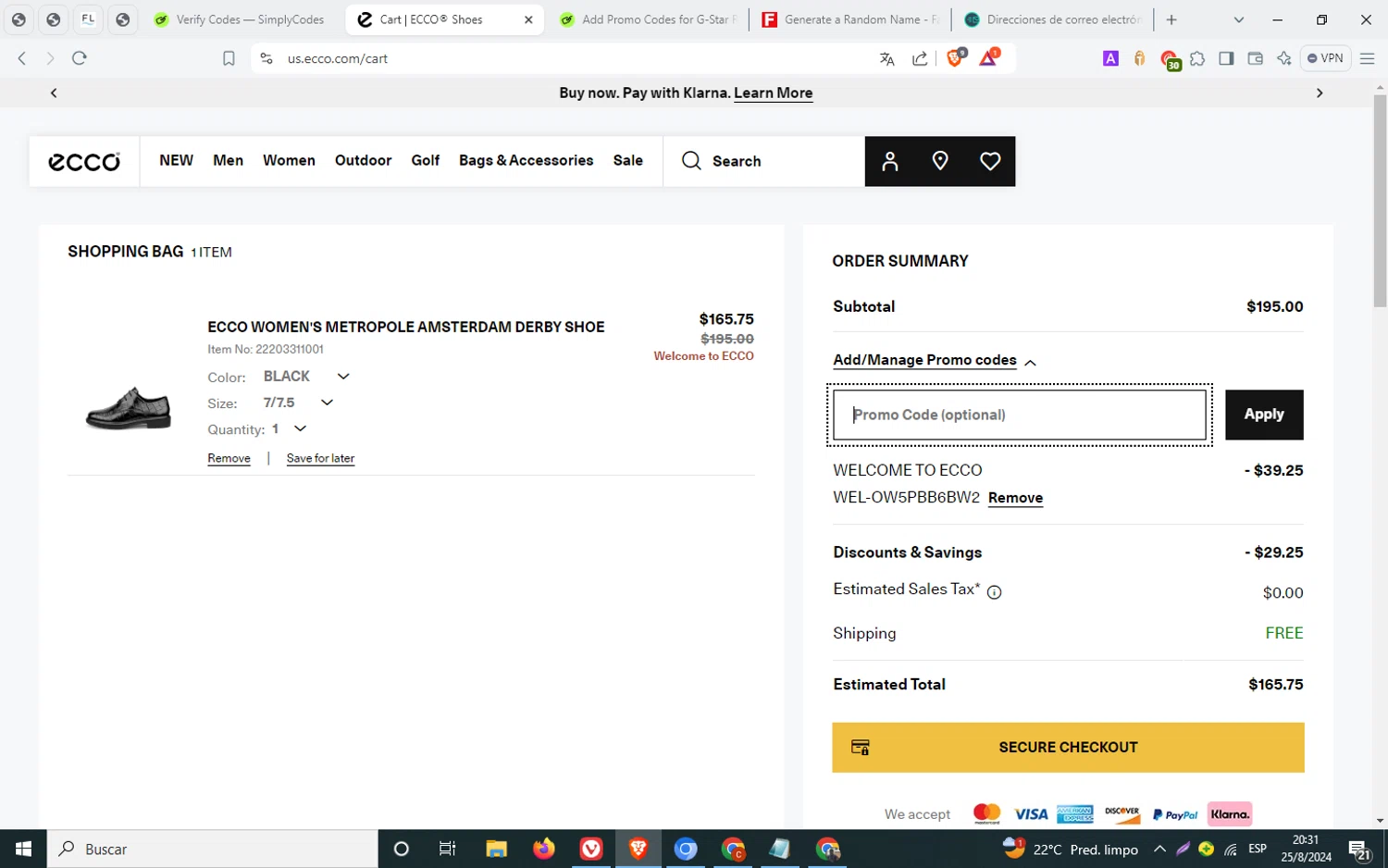The height and width of the screenshot is (868, 1388).
Task: Open Brave Wallet icon
Action: pos(1255,58)
